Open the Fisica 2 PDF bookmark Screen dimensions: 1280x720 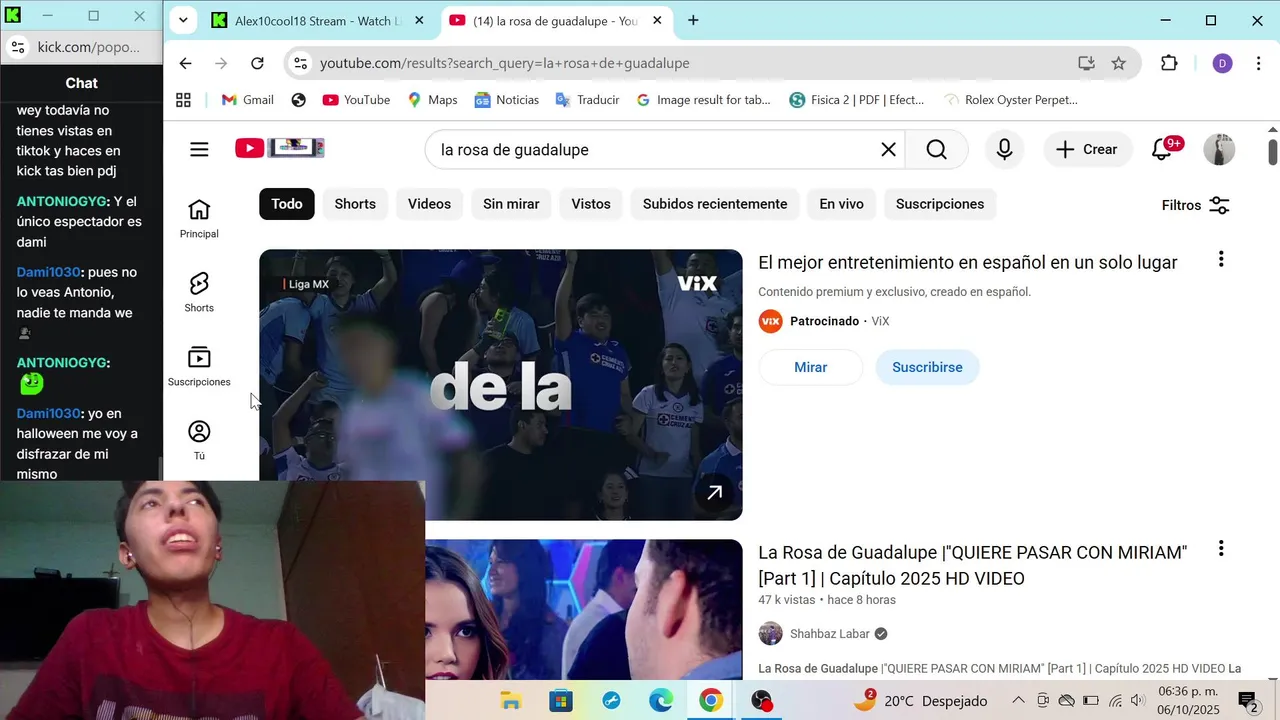click(x=857, y=100)
